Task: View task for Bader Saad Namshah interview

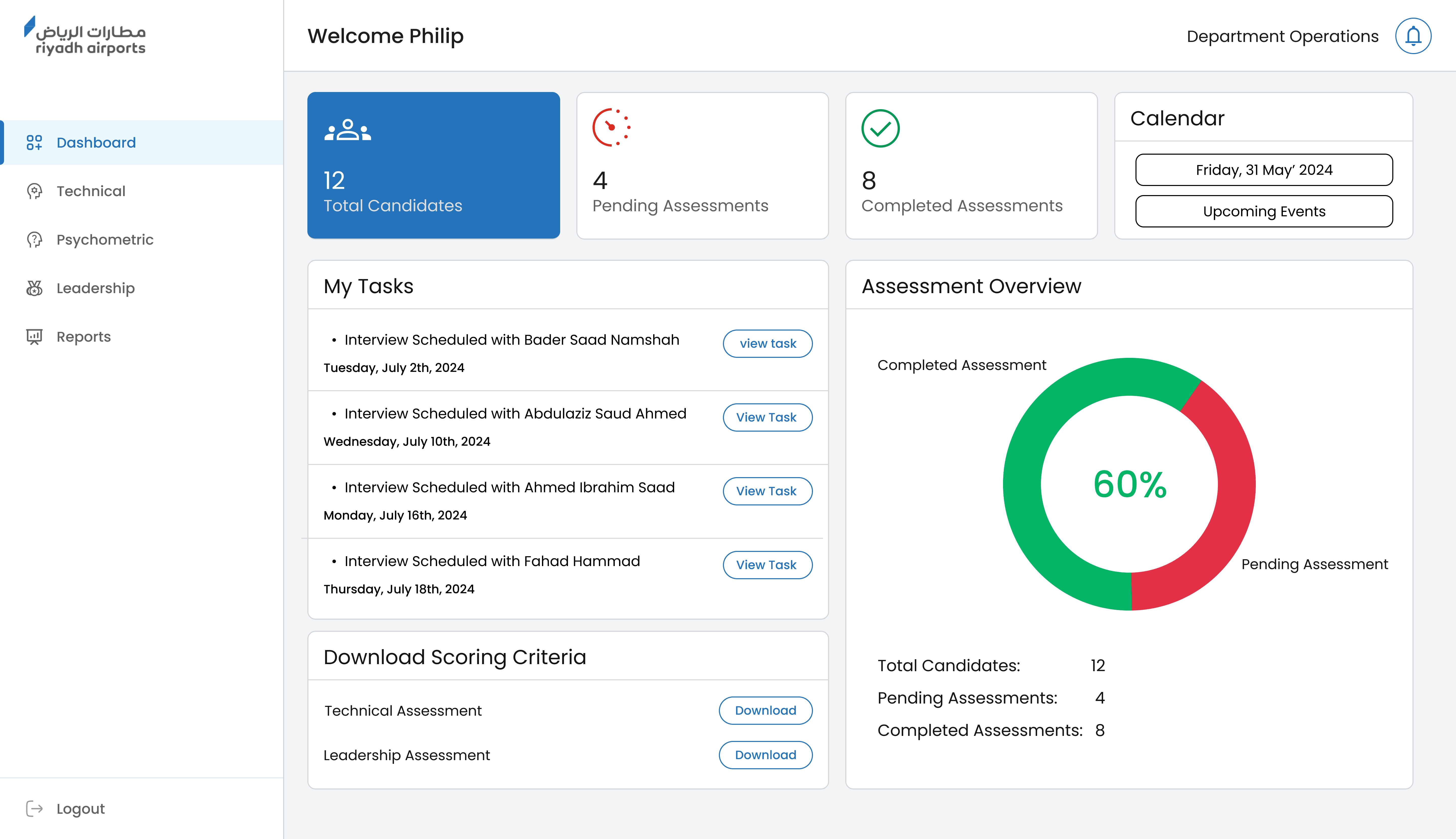Action: [768, 343]
